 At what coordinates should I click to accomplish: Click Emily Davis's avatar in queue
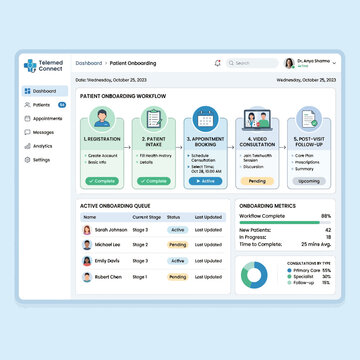87,261
